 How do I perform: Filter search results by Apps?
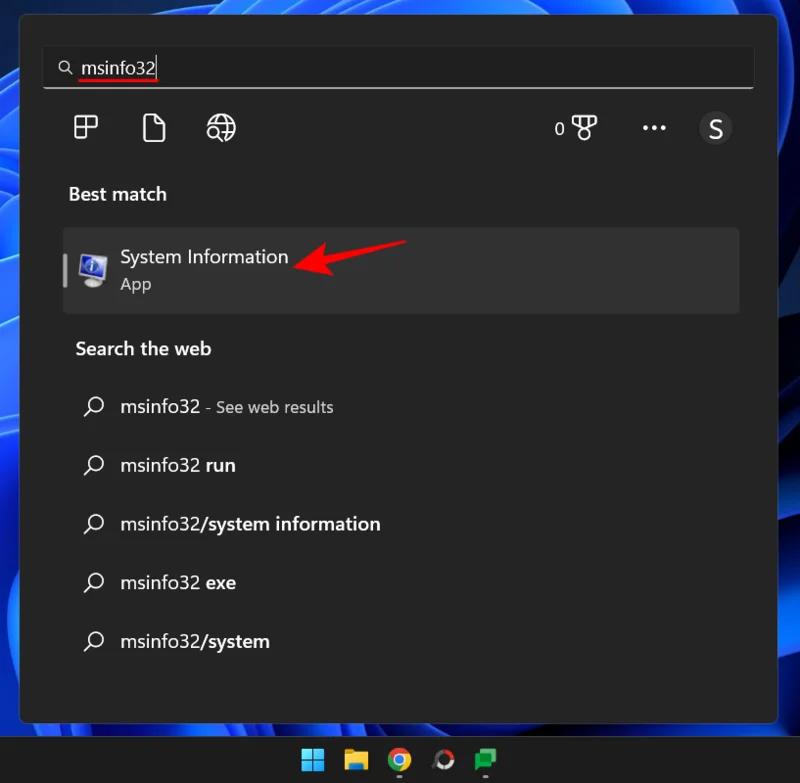tap(85, 128)
